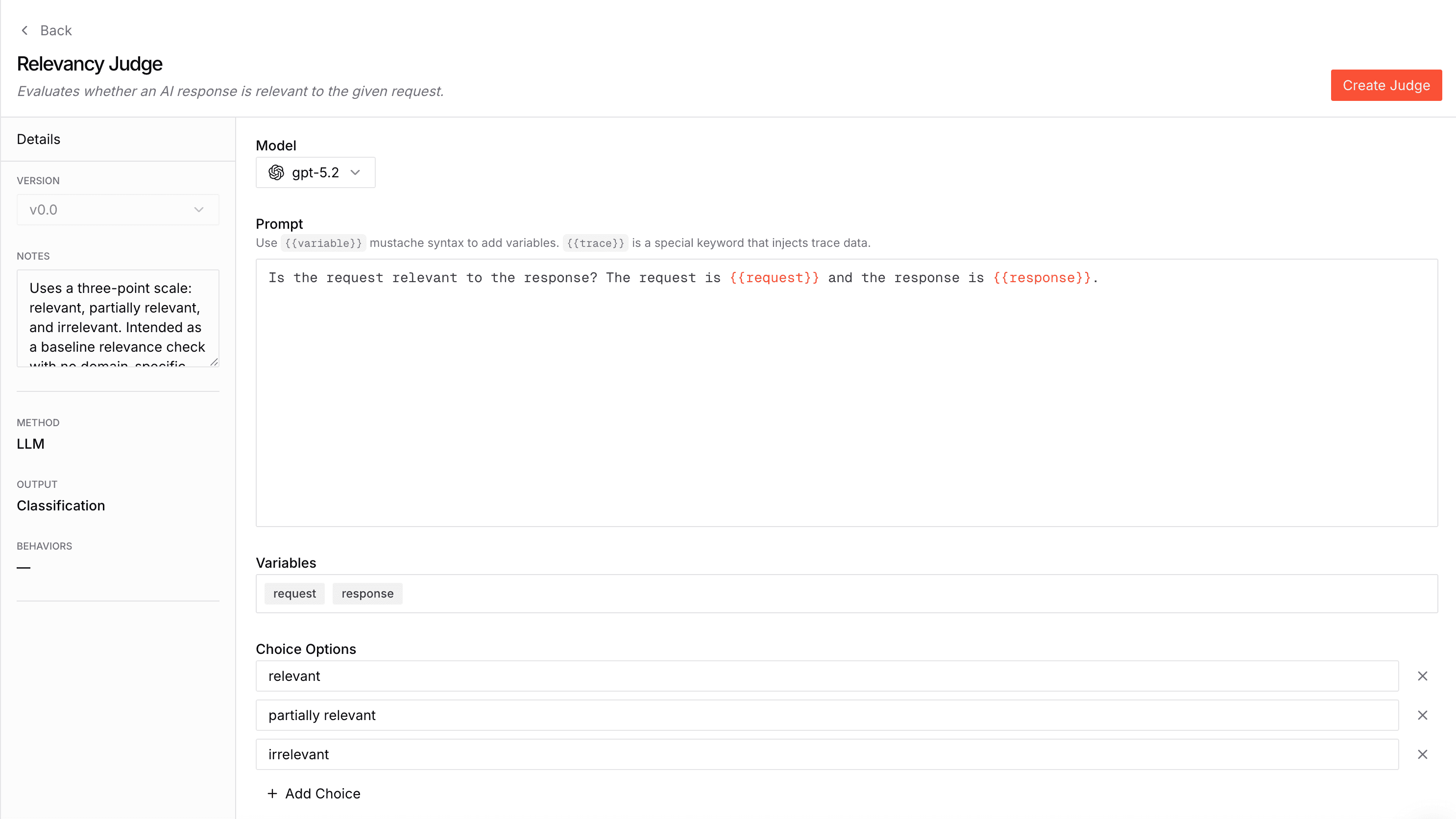Remove the 'relevant' choice option
1456x819 pixels.
tap(1422, 676)
